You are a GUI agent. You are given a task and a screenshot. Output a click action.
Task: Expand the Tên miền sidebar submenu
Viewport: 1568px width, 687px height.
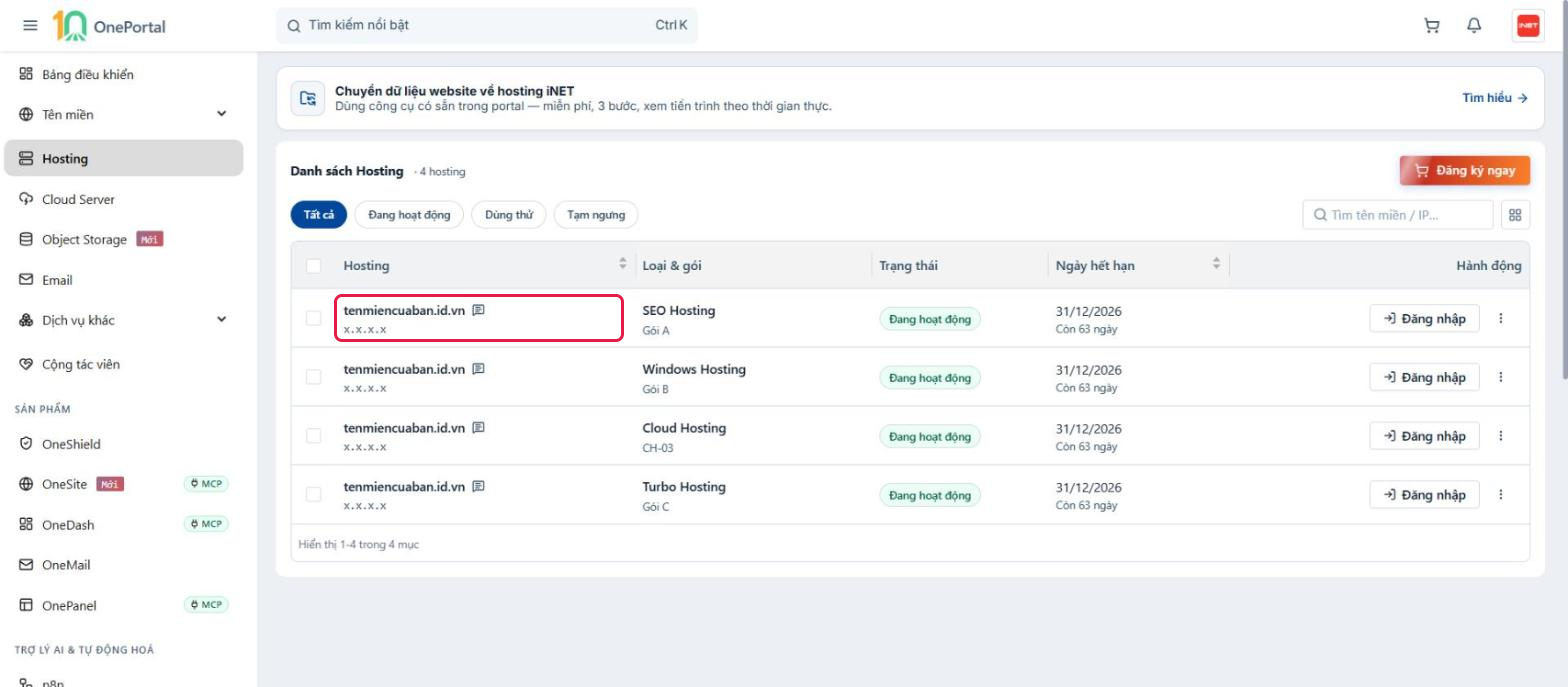(222, 115)
